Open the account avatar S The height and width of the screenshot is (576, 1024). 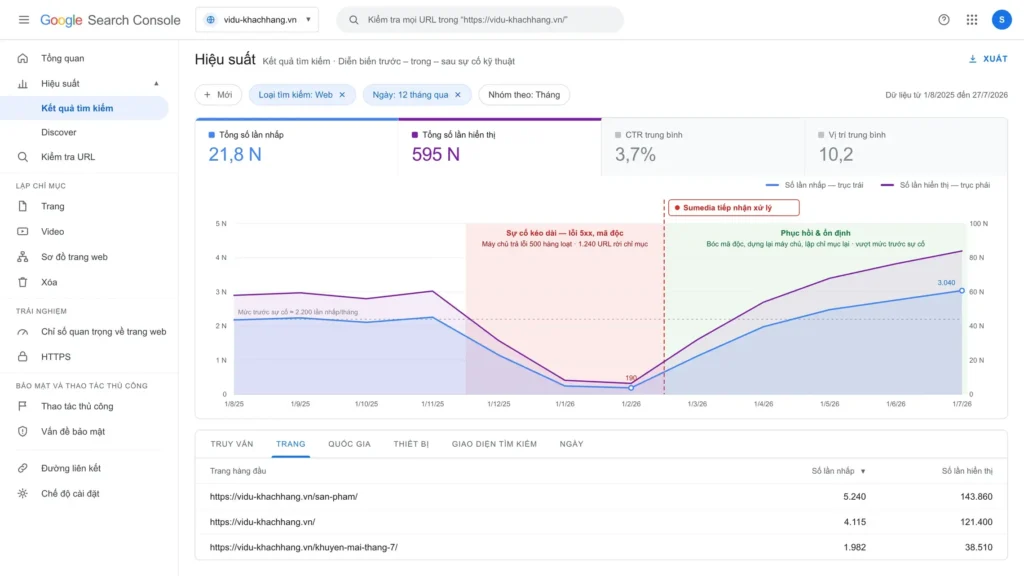pyautogui.click(x=1001, y=20)
